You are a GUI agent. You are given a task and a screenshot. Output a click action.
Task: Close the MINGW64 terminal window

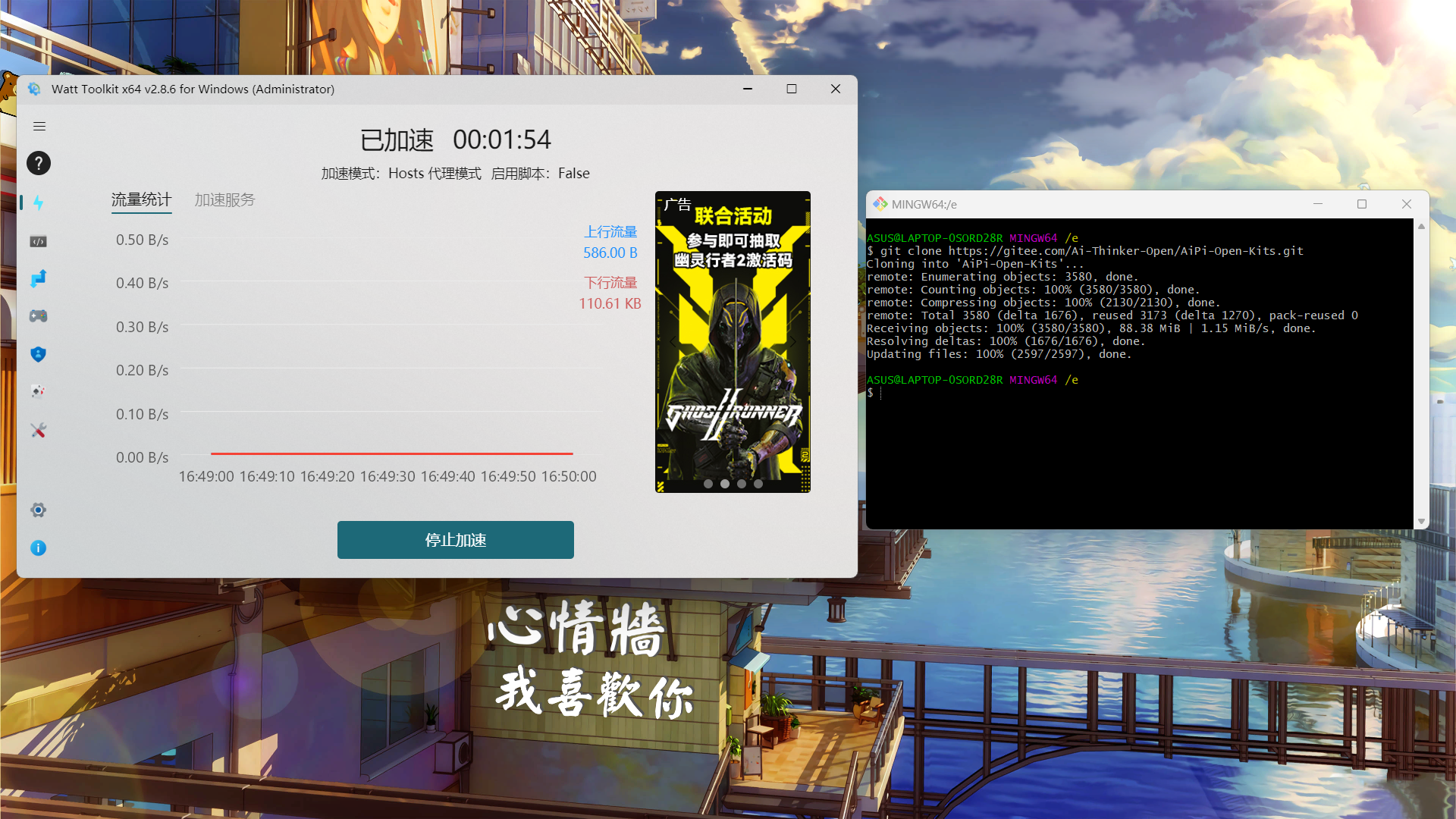[x=1407, y=204]
